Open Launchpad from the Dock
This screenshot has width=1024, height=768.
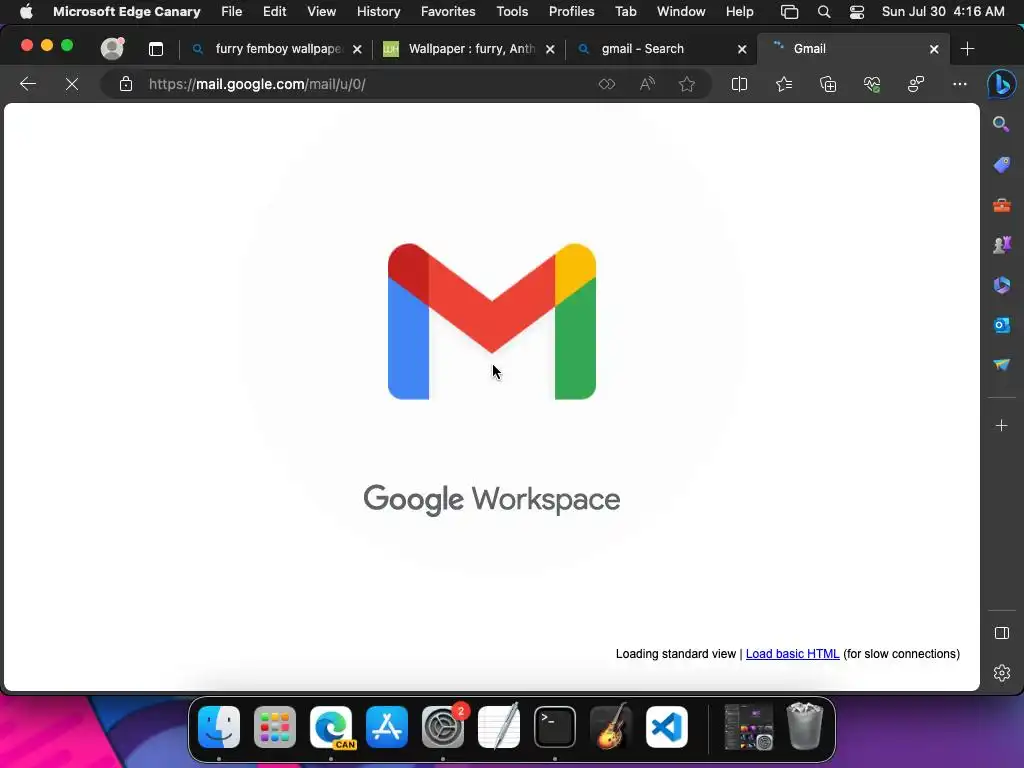point(275,727)
